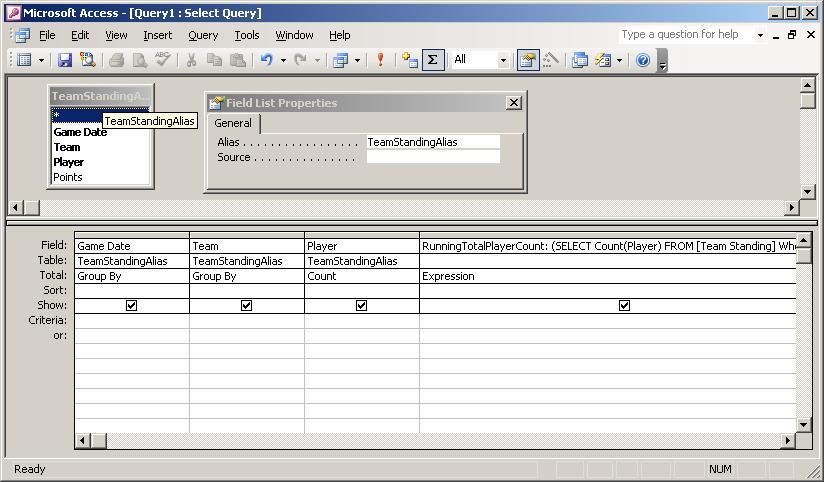Click the Microsoft Access Help icon
824x482 pixels.
[x=643, y=60]
